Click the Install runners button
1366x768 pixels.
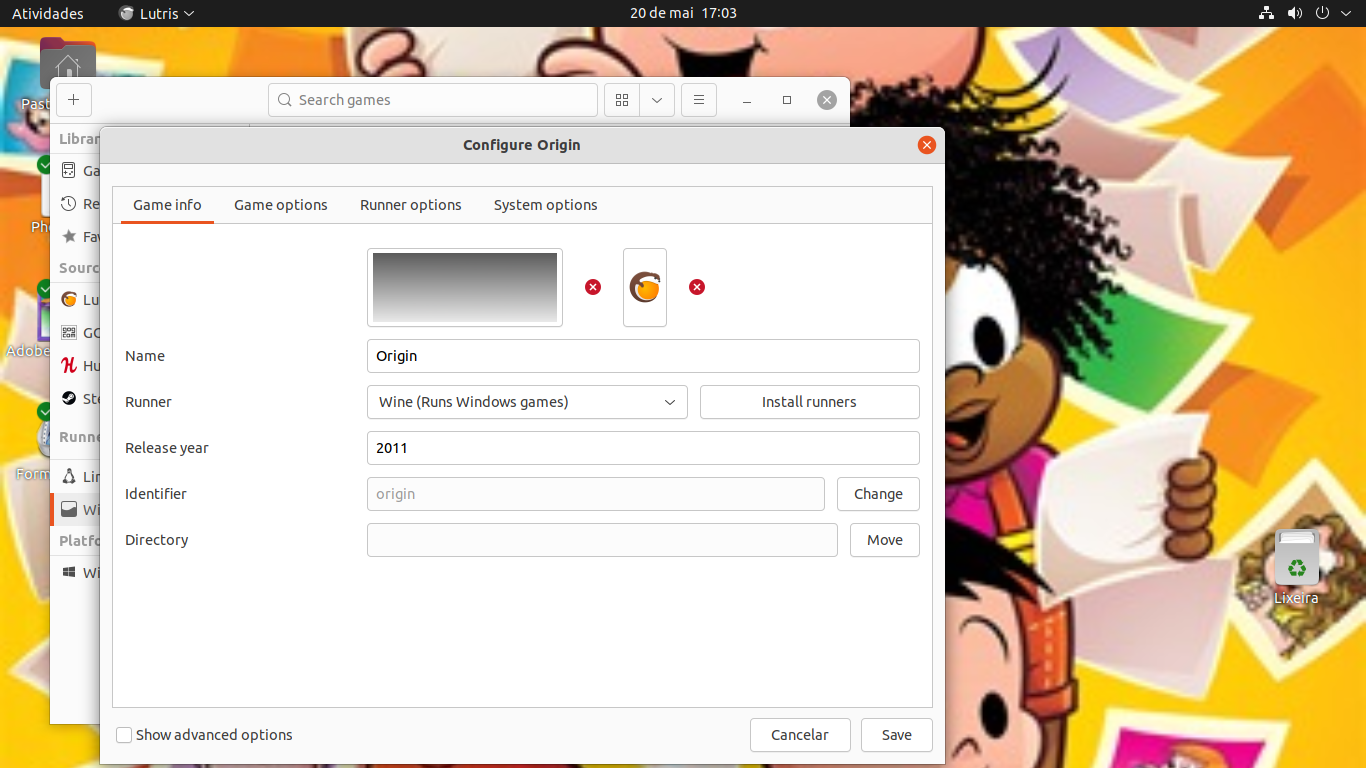tap(810, 402)
